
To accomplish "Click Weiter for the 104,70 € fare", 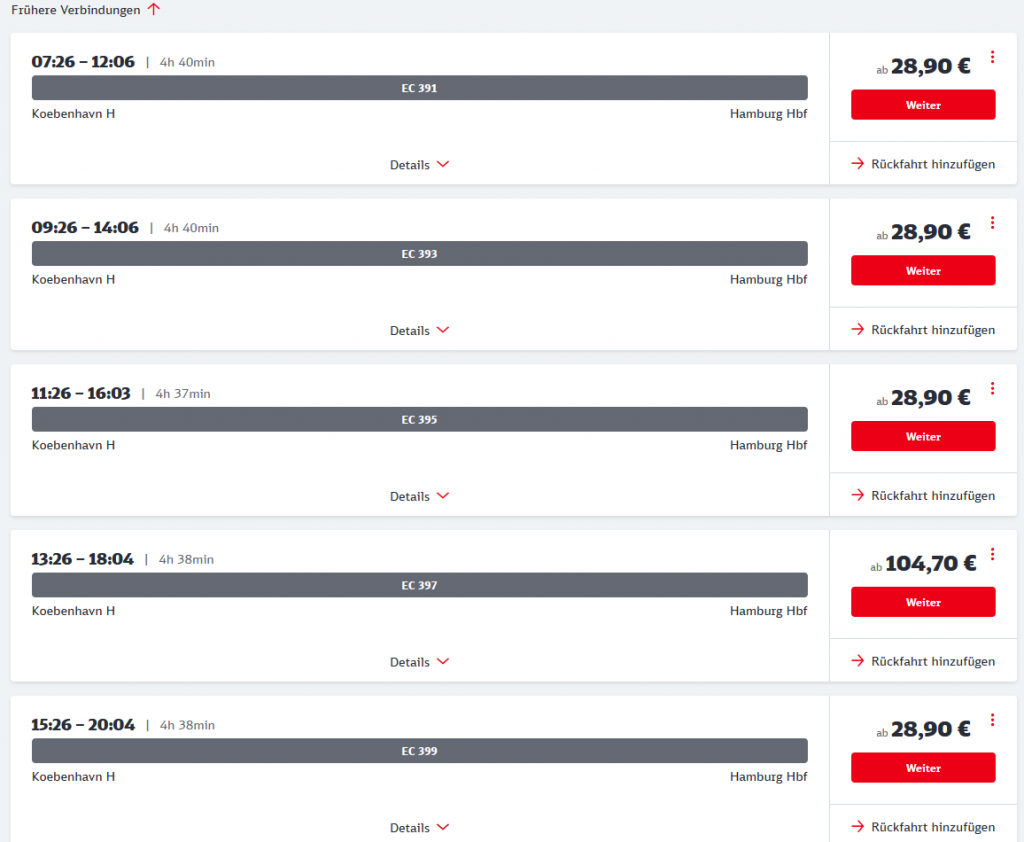I will [x=923, y=602].
